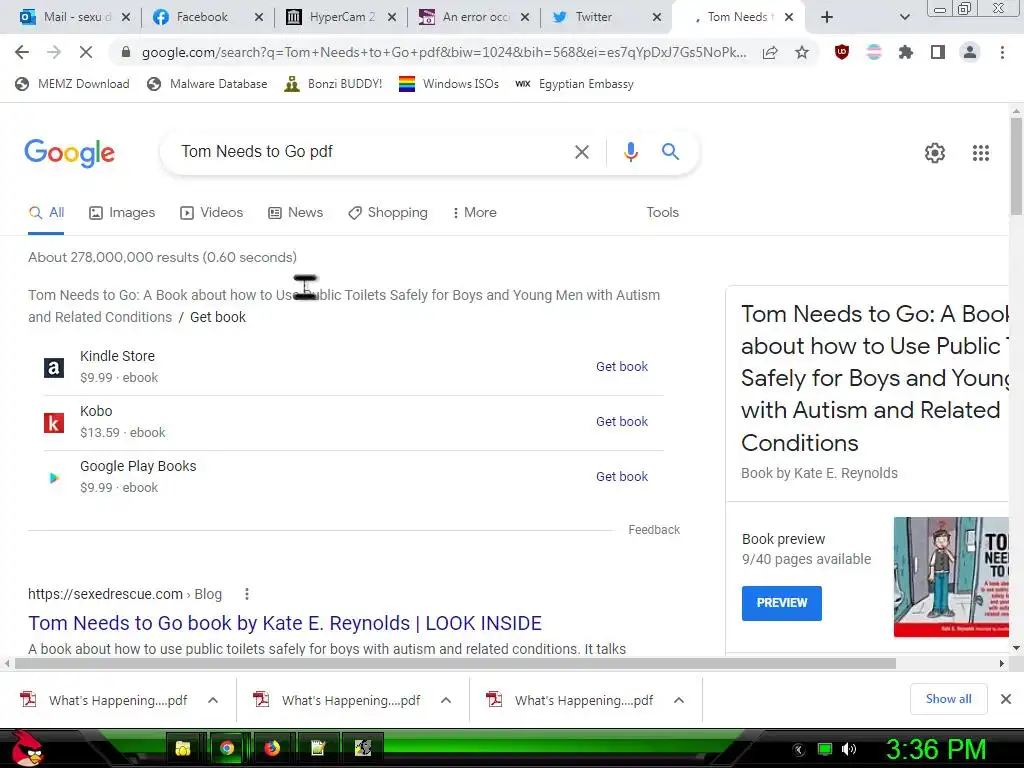Select the Videos search tab
The image size is (1024, 768).
click(212, 213)
